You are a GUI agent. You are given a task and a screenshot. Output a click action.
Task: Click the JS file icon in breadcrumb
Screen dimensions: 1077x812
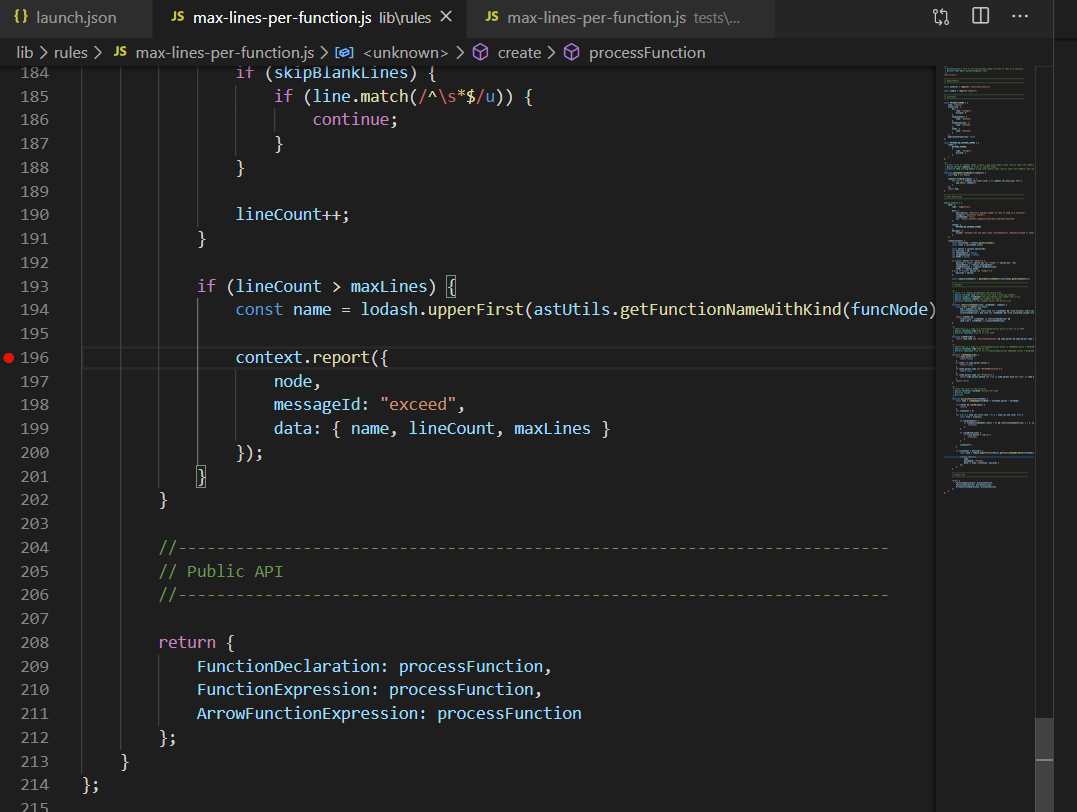tap(120, 52)
